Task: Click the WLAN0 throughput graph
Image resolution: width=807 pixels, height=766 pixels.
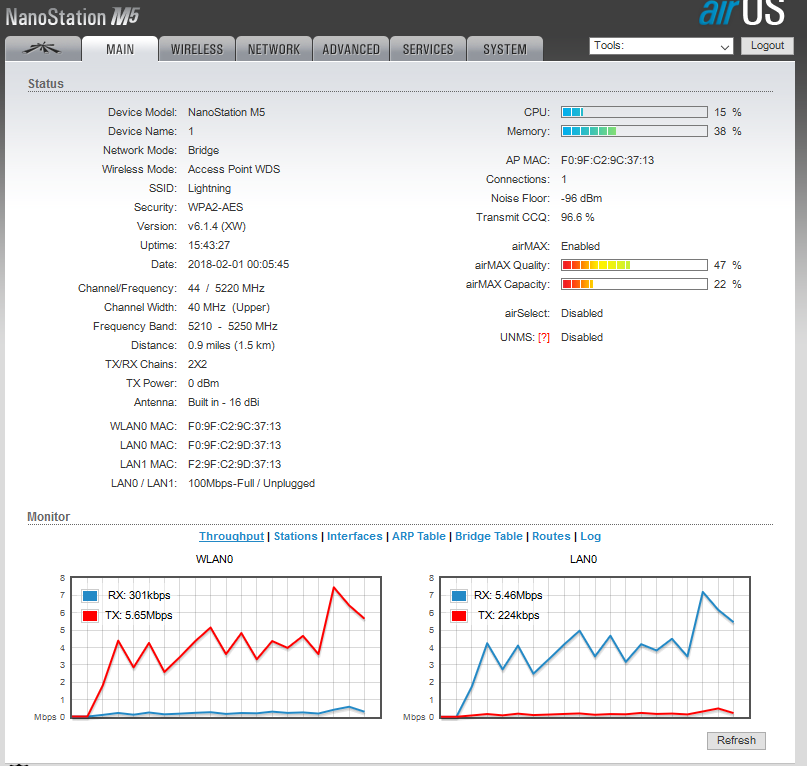Action: click(x=226, y=647)
